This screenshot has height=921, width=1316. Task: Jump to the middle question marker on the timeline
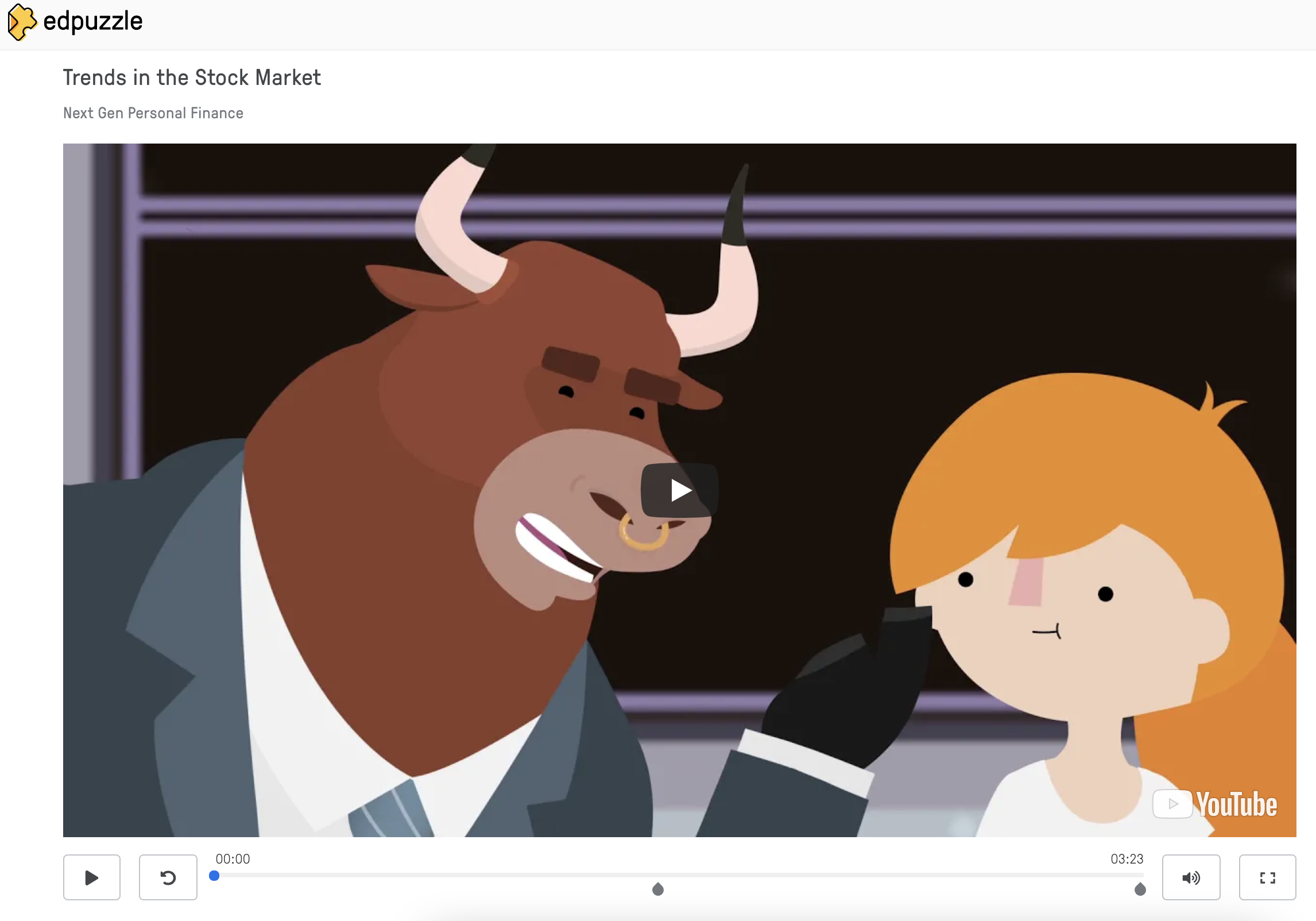click(658, 889)
